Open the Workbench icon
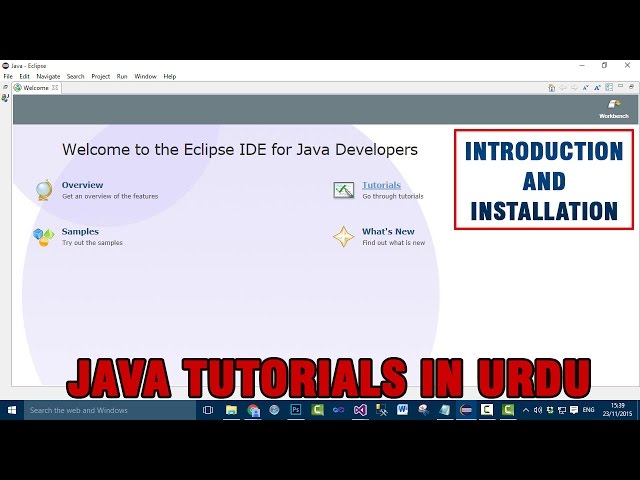Screen dimensions: 640x480 pos(613,104)
